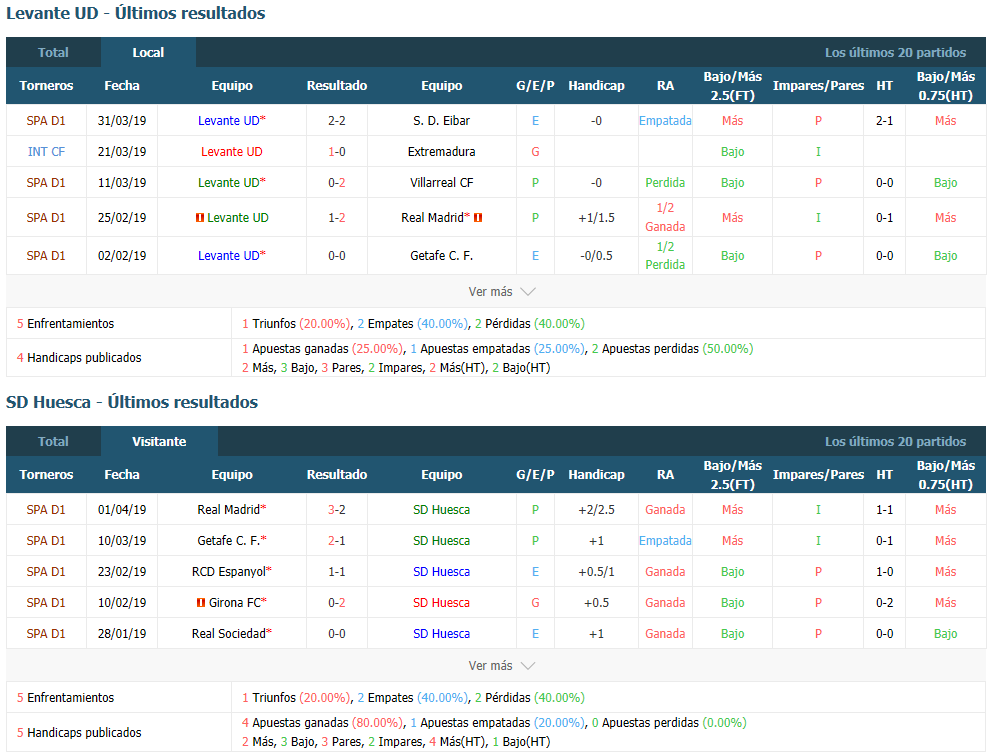992x756 pixels.
Task: Click Impares/Pares header in Huesca table
Action: [818, 474]
